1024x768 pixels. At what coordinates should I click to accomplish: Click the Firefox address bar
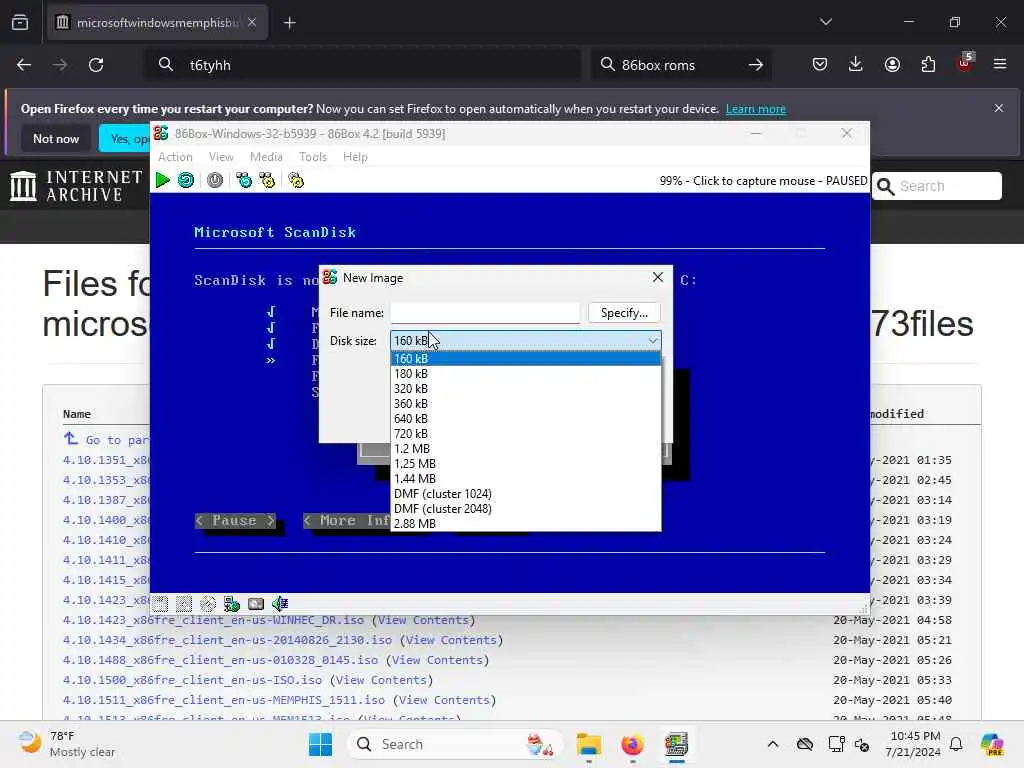(362, 65)
